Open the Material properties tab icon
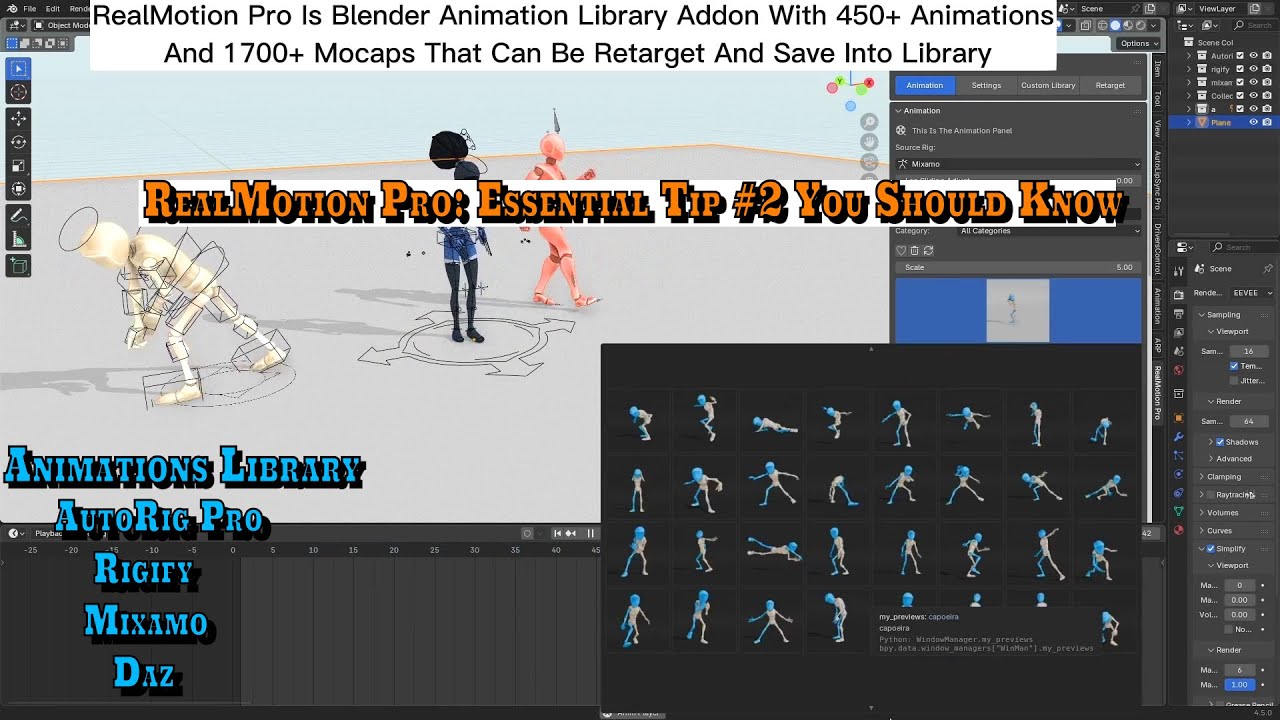1280x720 pixels. 1179,530
